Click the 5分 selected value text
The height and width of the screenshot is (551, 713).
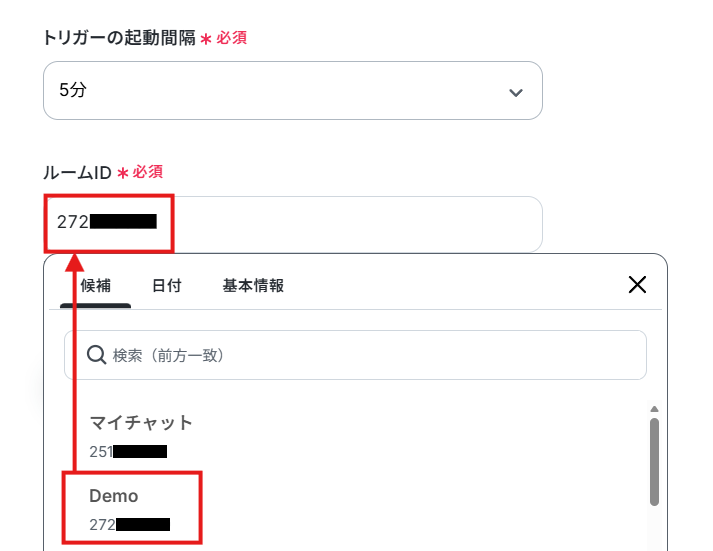[73, 90]
